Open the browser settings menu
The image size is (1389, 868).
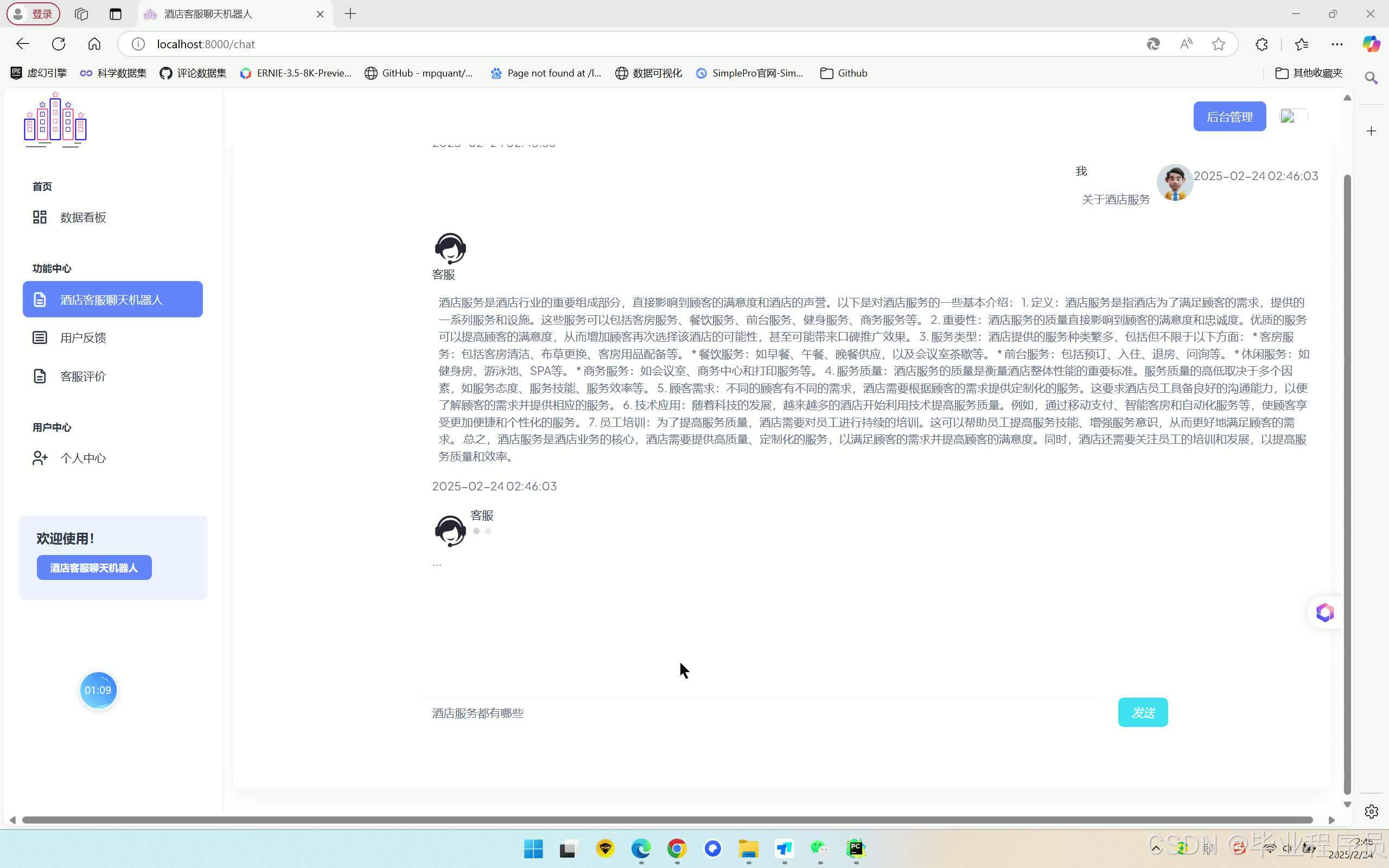(1338, 43)
